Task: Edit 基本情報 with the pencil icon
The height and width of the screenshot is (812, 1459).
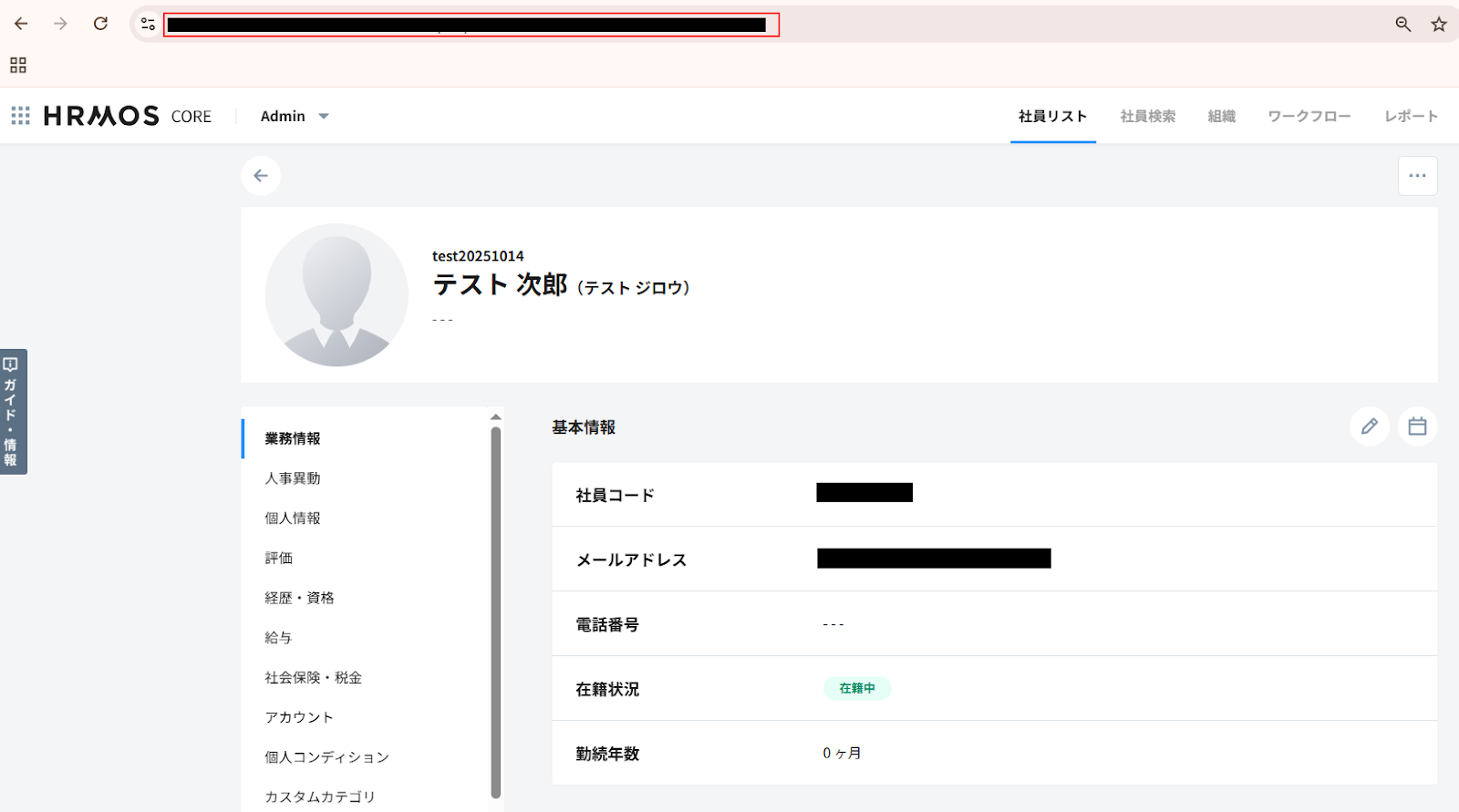Action: click(x=1370, y=427)
